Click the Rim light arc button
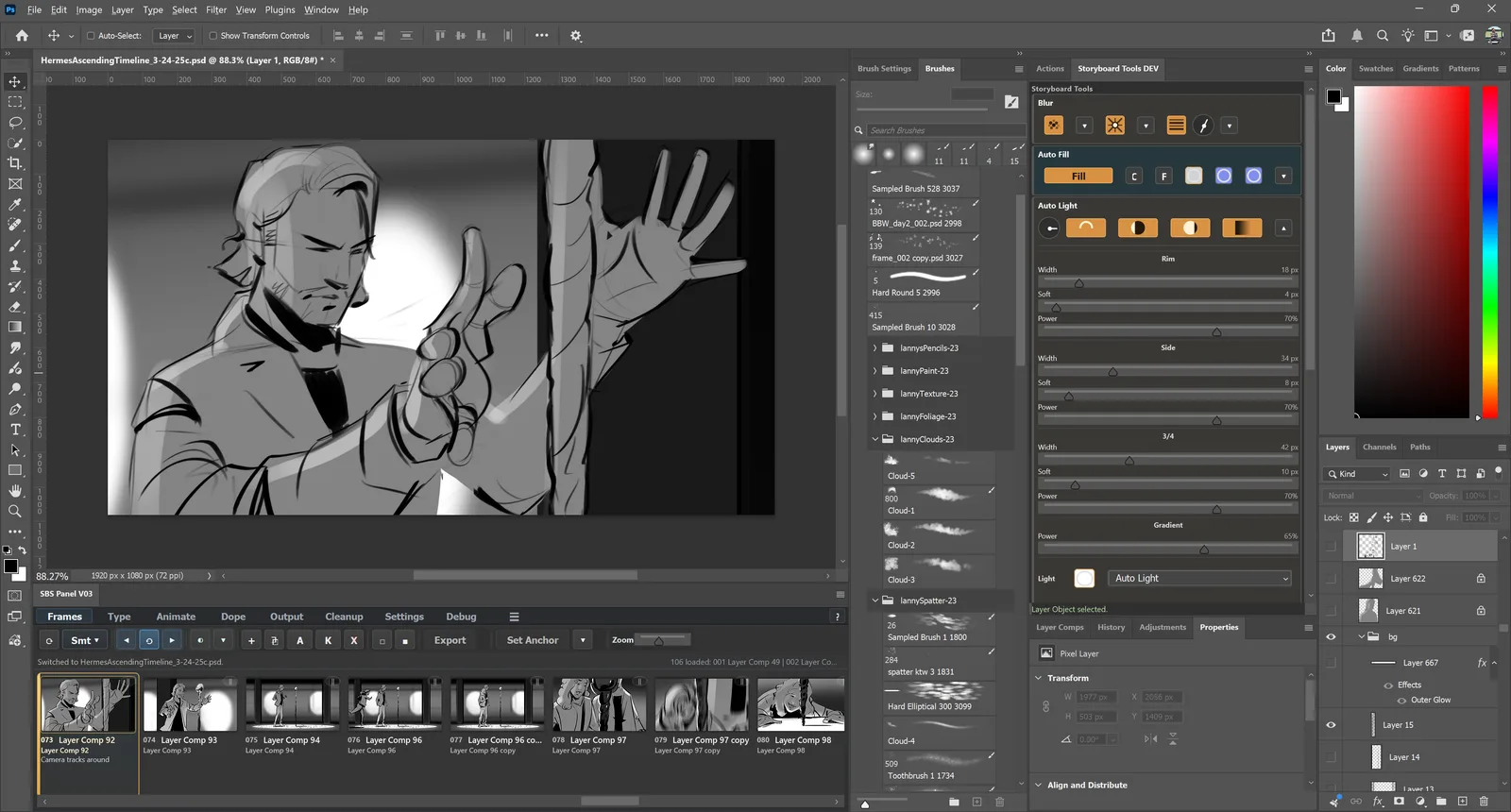This screenshot has height=812, width=1511. pos(1086,228)
